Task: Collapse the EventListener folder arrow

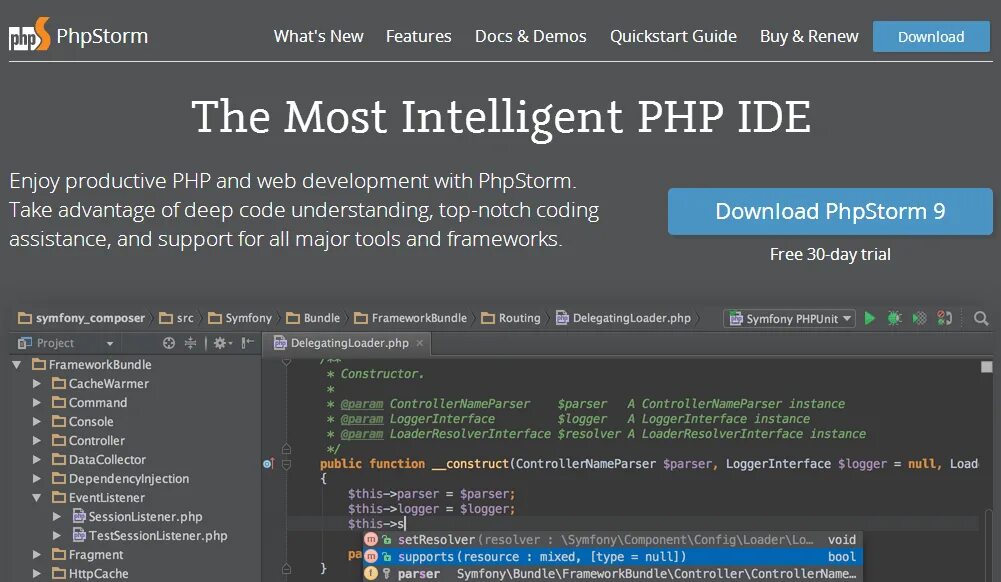Action: pos(37,498)
